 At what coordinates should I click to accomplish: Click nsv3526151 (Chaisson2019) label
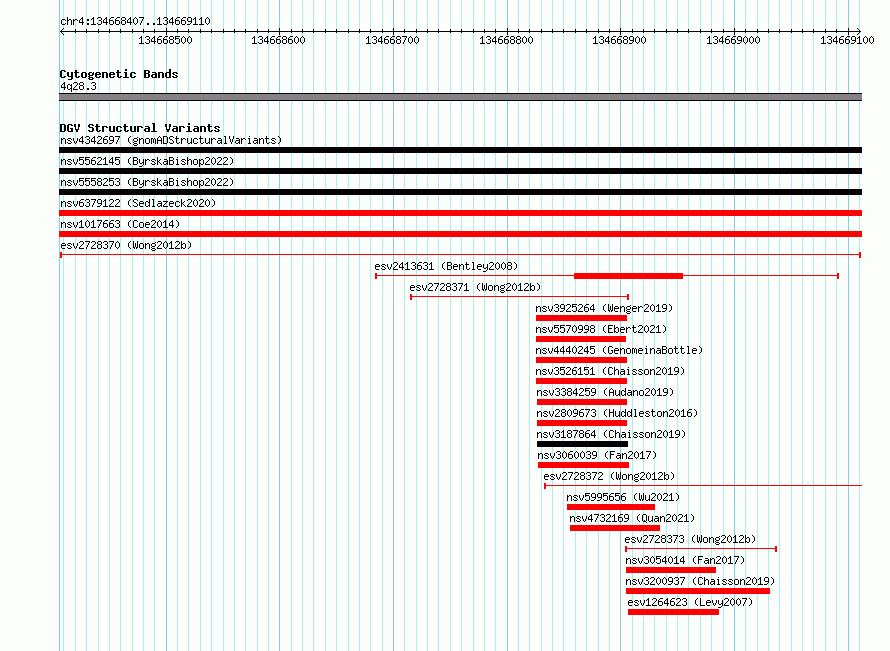pos(610,371)
